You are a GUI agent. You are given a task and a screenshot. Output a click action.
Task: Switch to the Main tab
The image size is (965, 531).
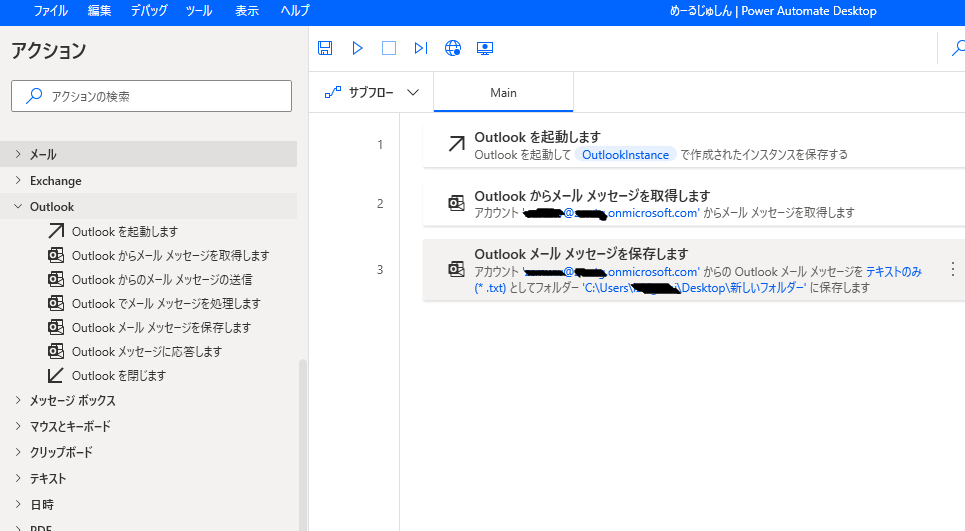point(503,93)
